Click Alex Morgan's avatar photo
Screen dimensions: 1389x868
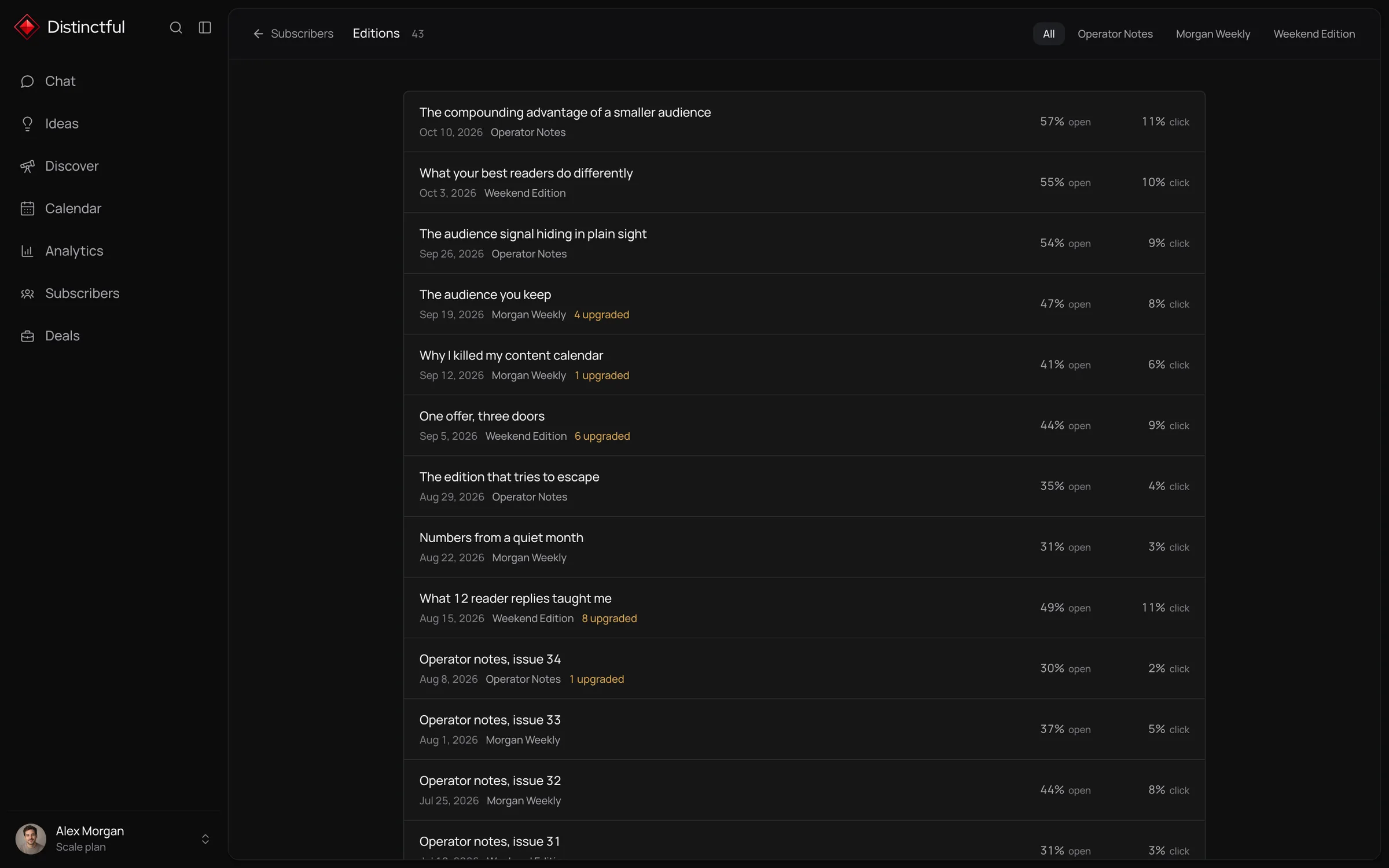[x=31, y=838]
